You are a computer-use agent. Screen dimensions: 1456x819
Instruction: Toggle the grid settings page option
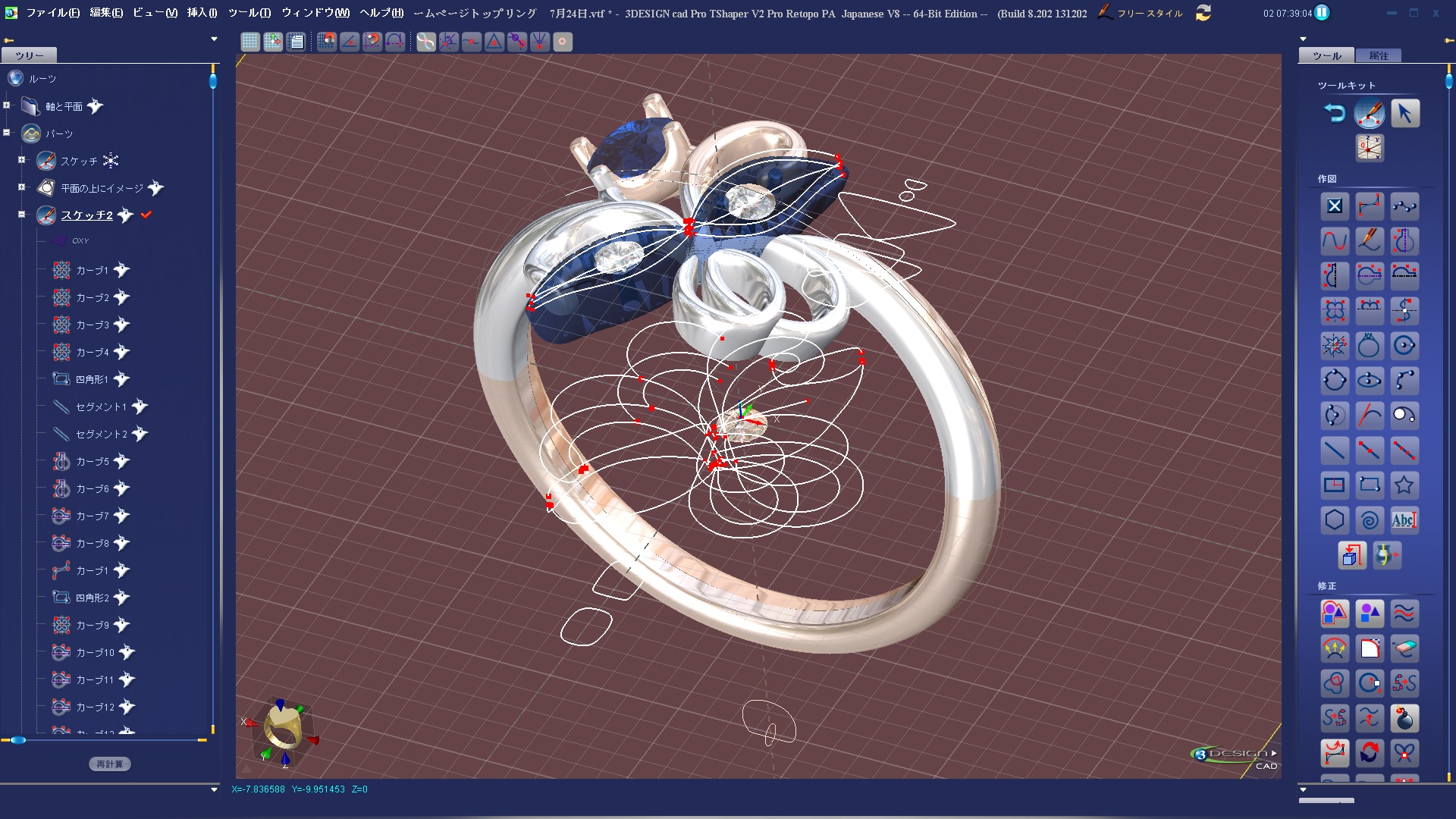(x=297, y=42)
